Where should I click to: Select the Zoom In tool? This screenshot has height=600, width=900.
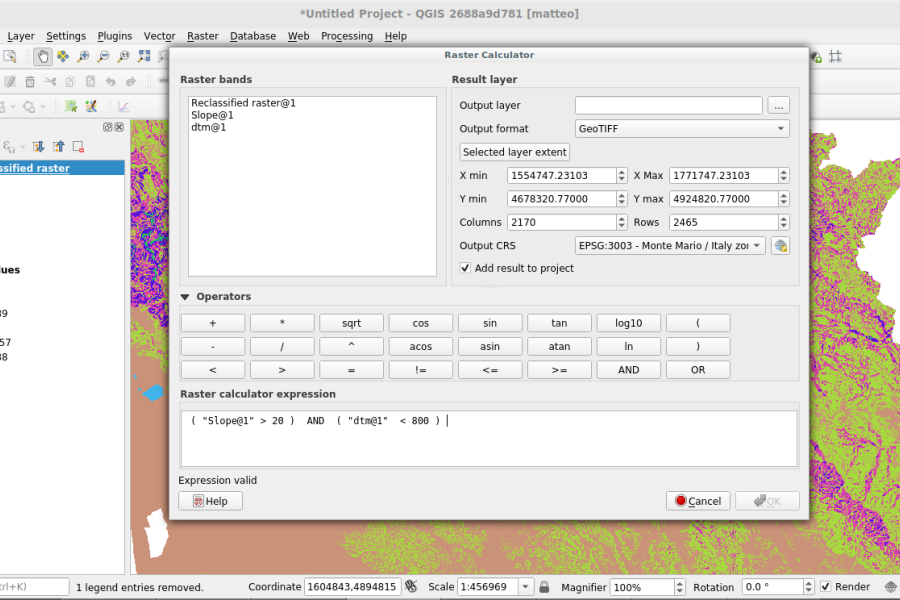click(x=82, y=57)
